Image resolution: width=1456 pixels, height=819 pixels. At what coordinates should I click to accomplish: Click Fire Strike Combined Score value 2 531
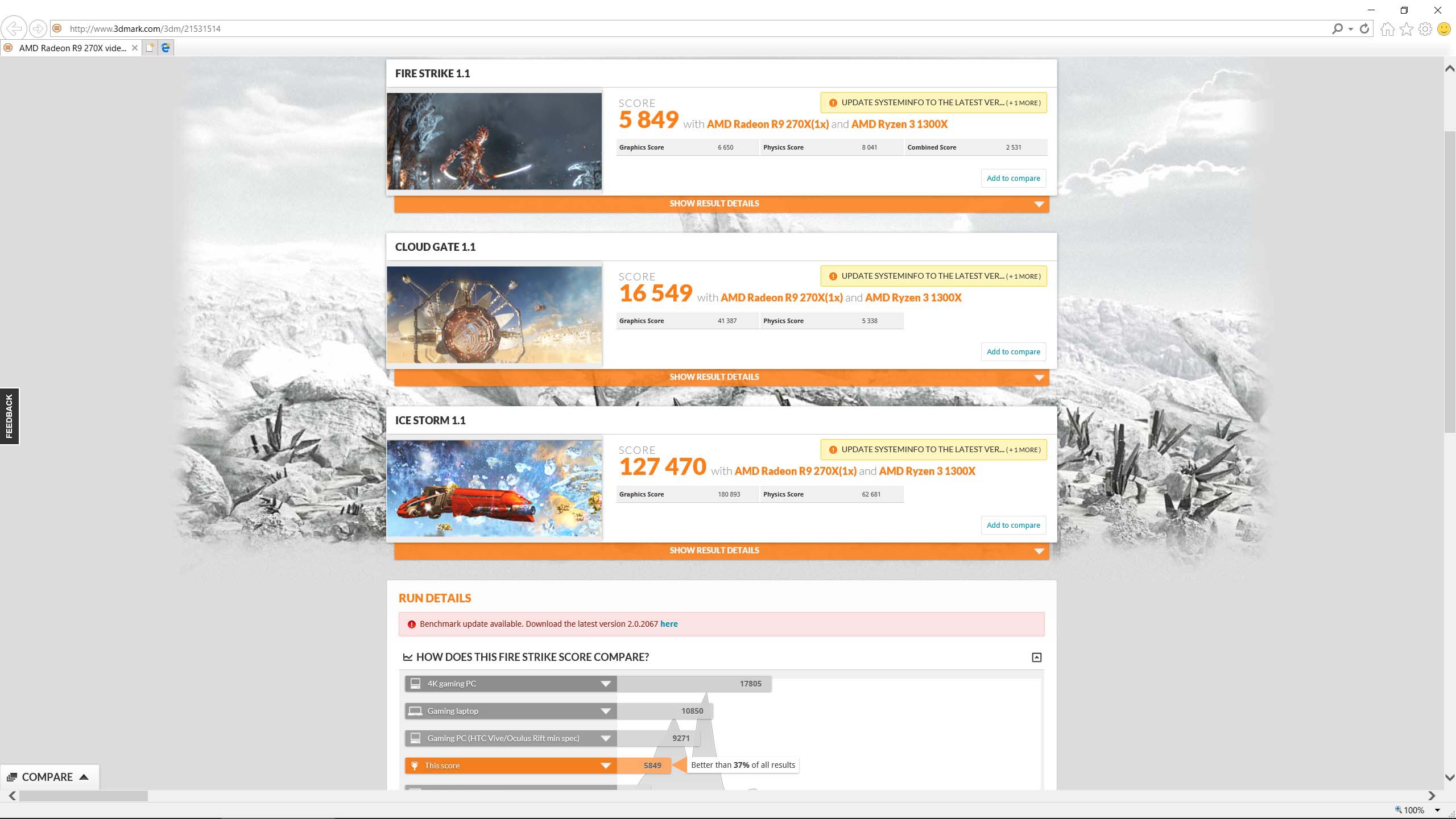1014,147
